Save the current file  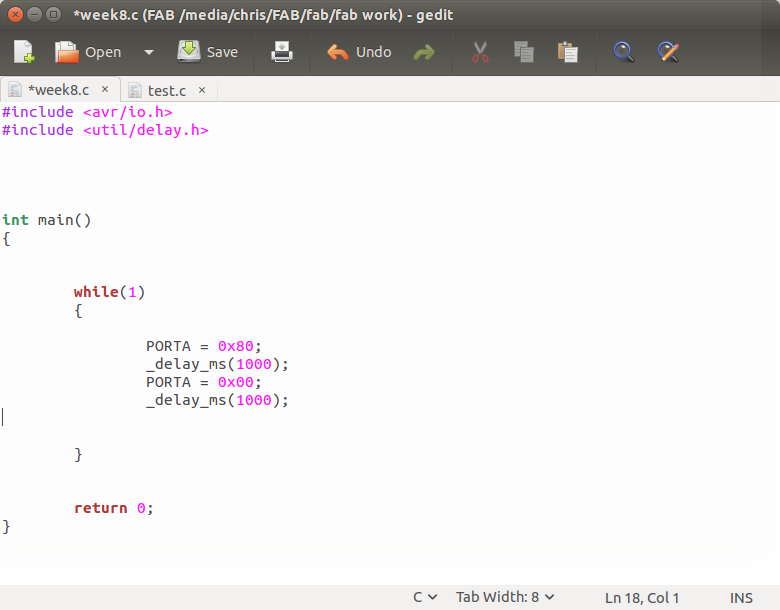point(208,52)
